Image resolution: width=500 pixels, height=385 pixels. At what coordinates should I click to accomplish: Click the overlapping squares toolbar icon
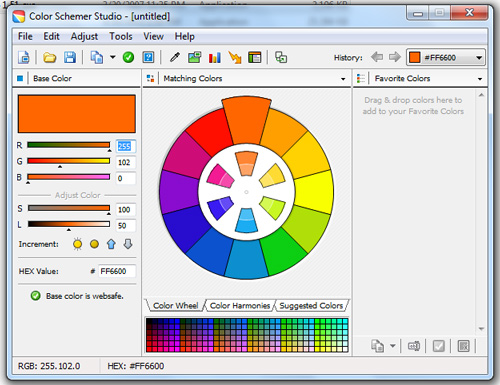click(x=281, y=57)
